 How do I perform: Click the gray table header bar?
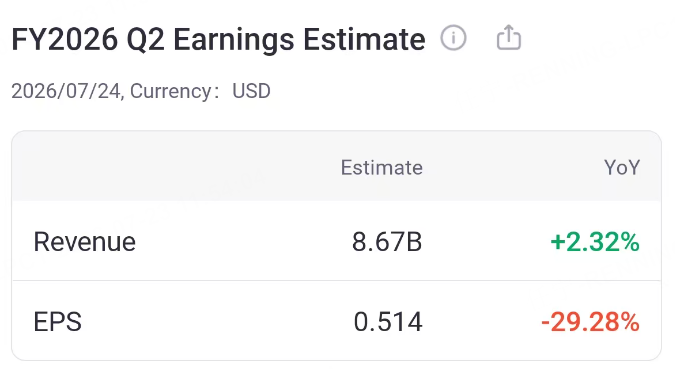(336, 166)
